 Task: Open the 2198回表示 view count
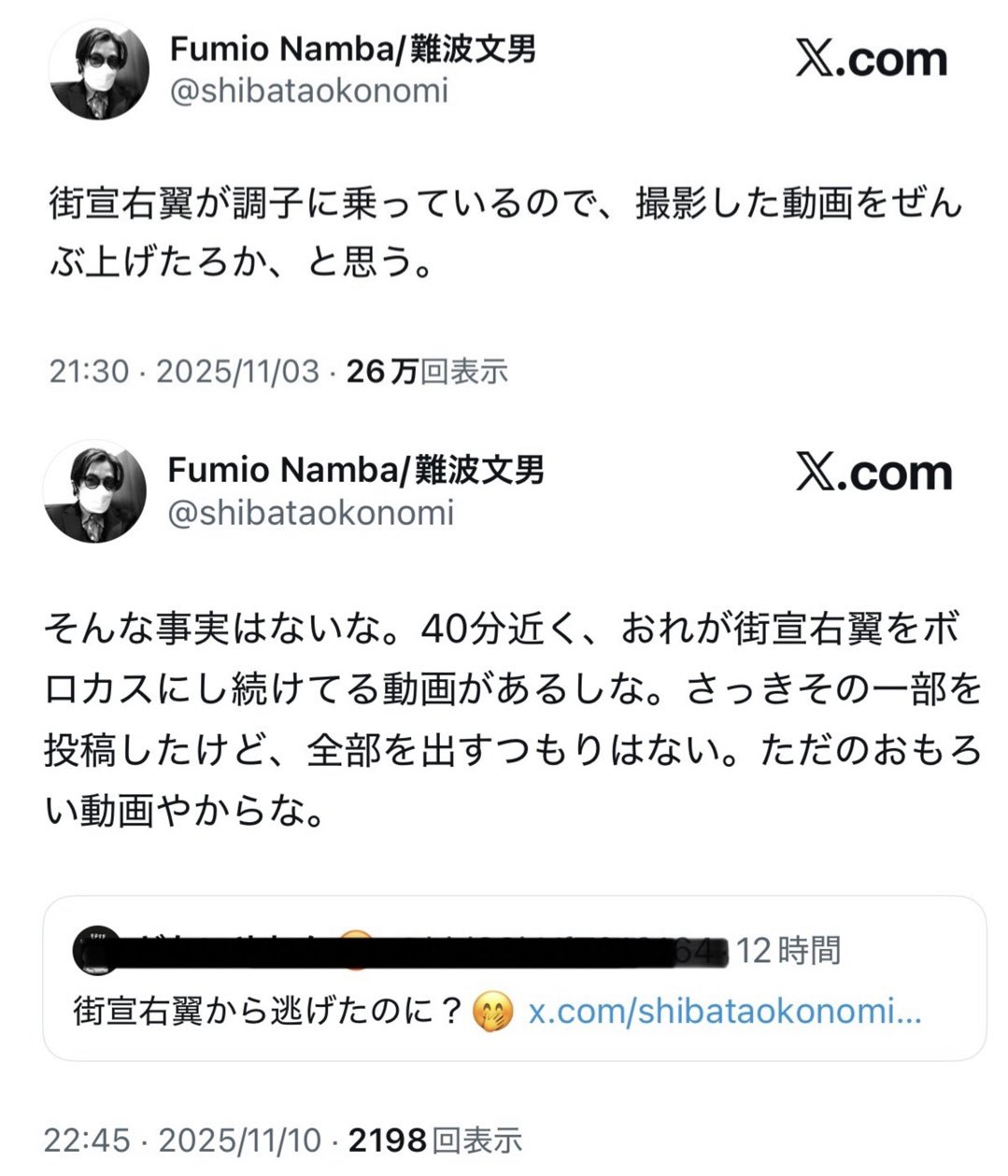click(x=435, y=1141)
